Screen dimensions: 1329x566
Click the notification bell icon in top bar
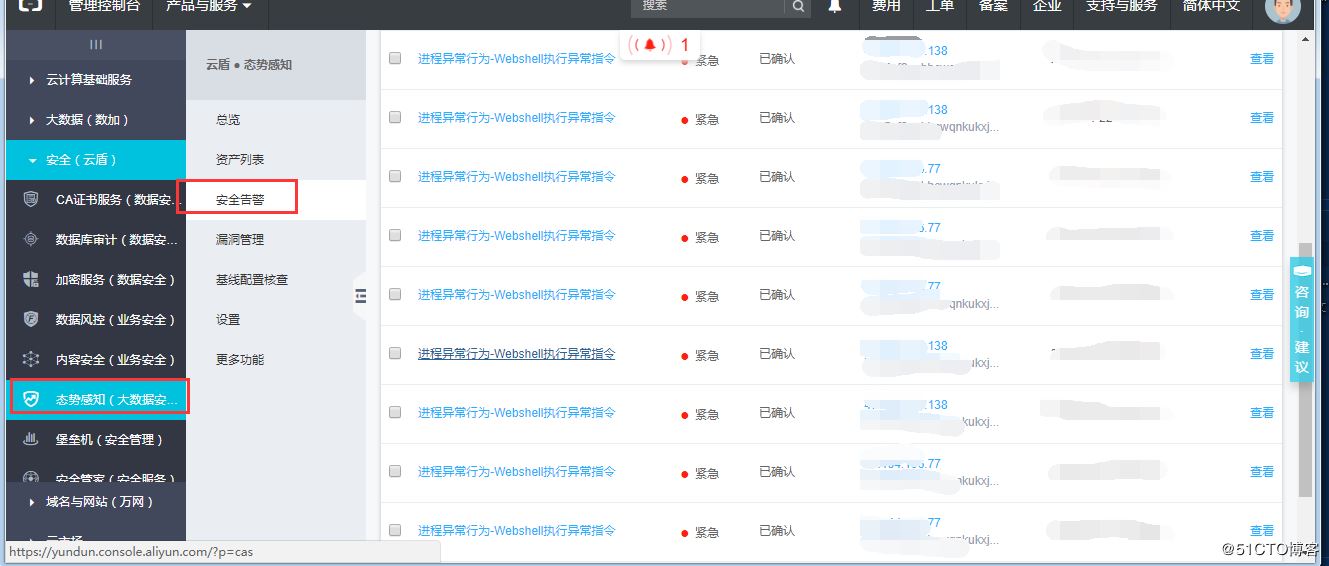835,6
